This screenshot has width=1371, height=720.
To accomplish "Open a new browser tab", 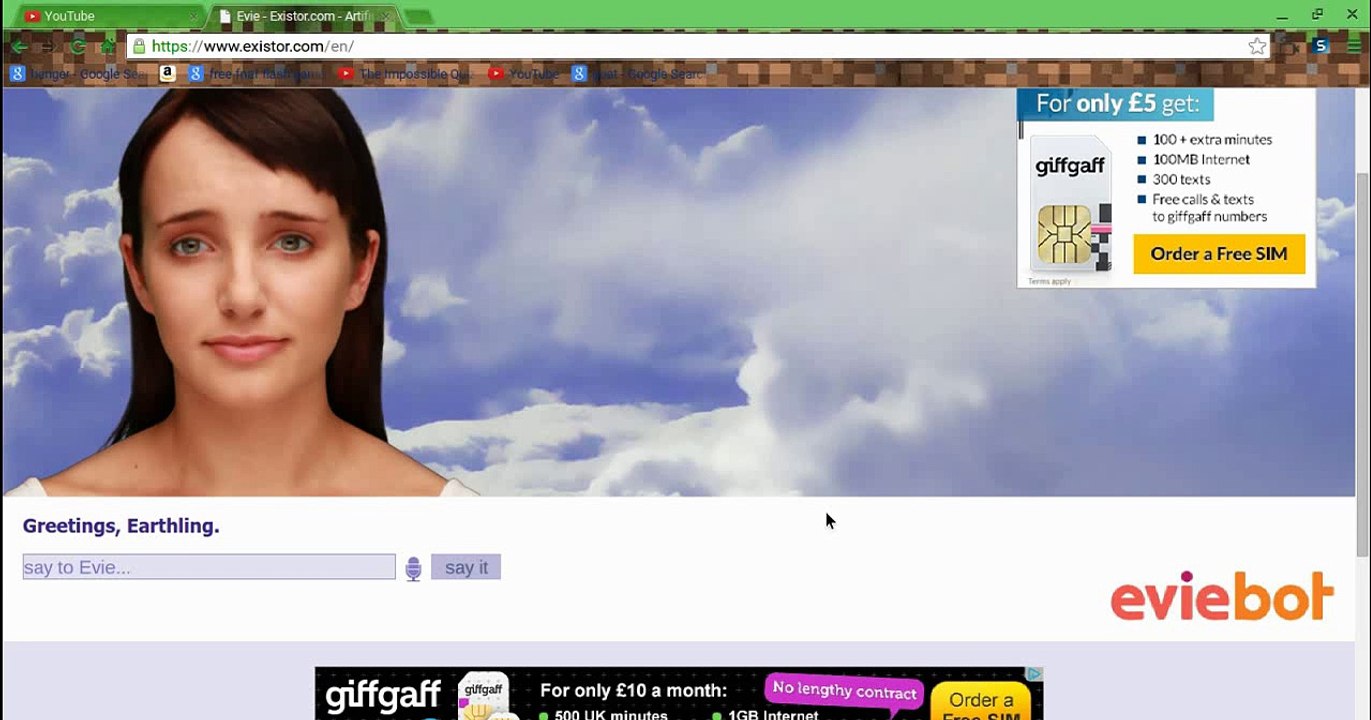I will click(419, 17).
